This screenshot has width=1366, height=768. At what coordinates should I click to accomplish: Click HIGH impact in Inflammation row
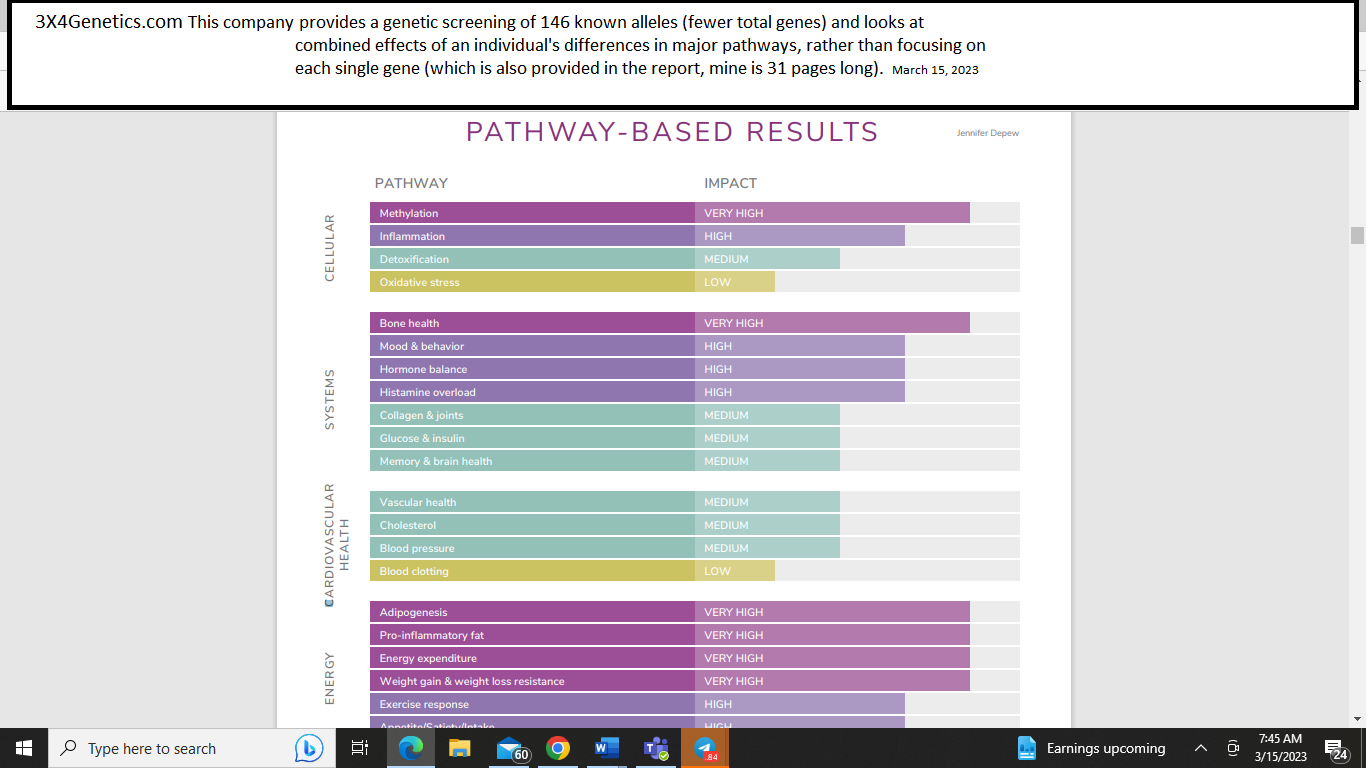(x=718, y=236)
